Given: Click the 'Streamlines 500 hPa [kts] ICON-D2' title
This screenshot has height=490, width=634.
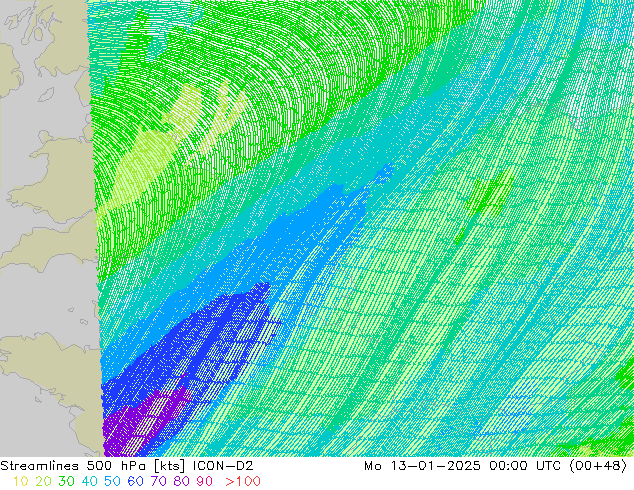Looking at the screenshot, I should (x=127, y=466).
